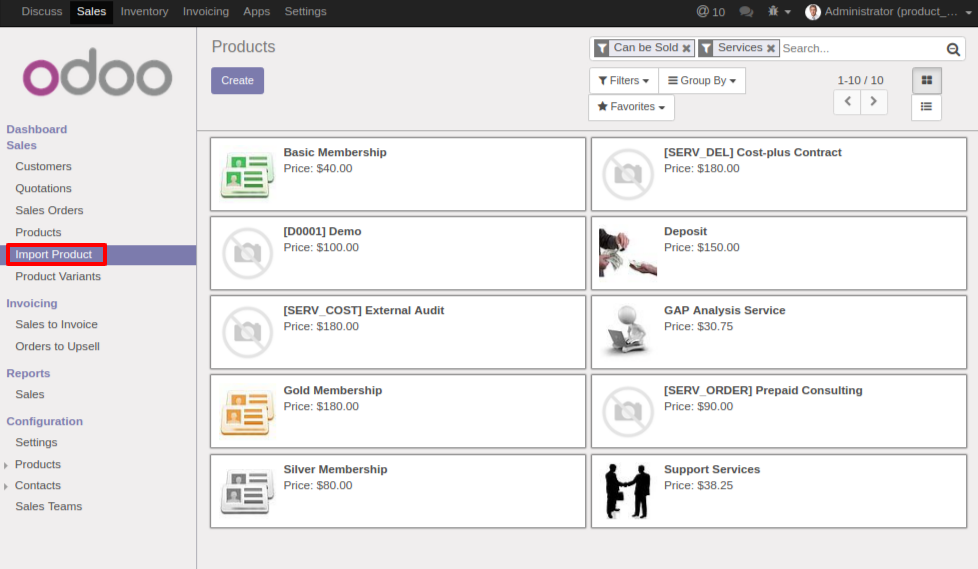
Task: Open the Gold Membership product card
Action: [397, 411]
